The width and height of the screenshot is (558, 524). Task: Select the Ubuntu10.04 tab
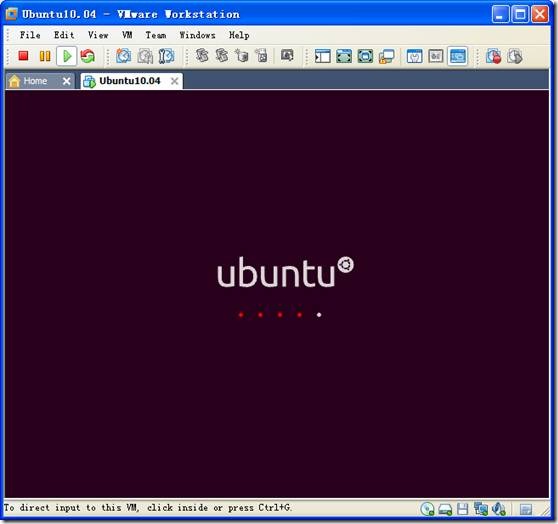(130, 81)
